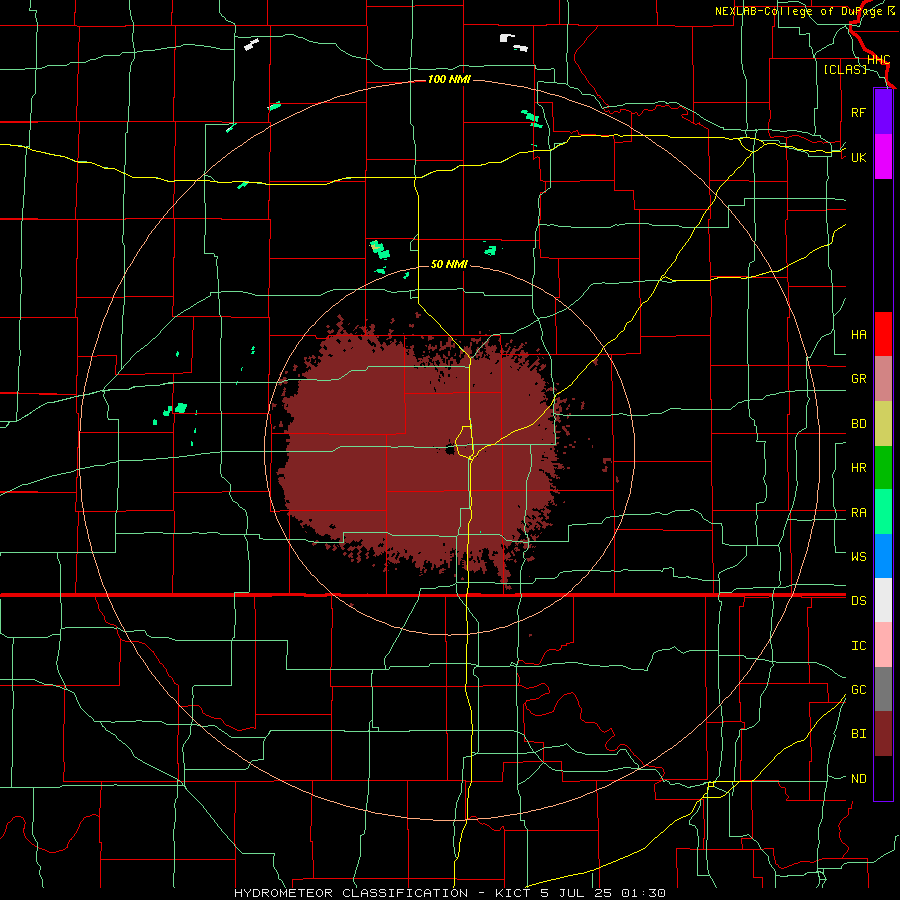
Task: Click the black ND legend swatch
Action: coord(883,778)
